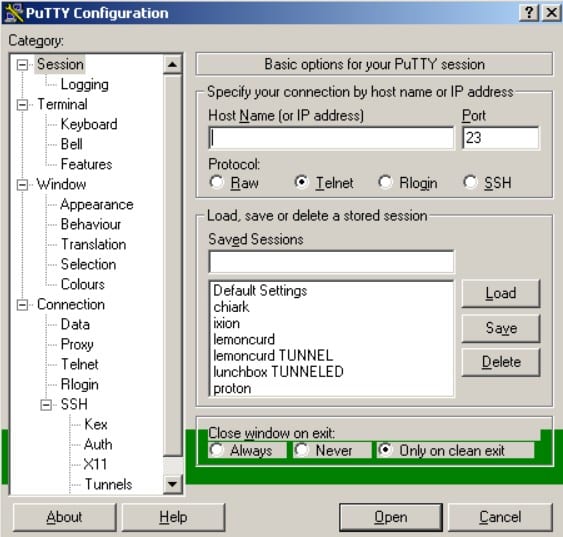Select the ixion saved session
Screen dimensions: 563x537
click(x=227, y=323)
